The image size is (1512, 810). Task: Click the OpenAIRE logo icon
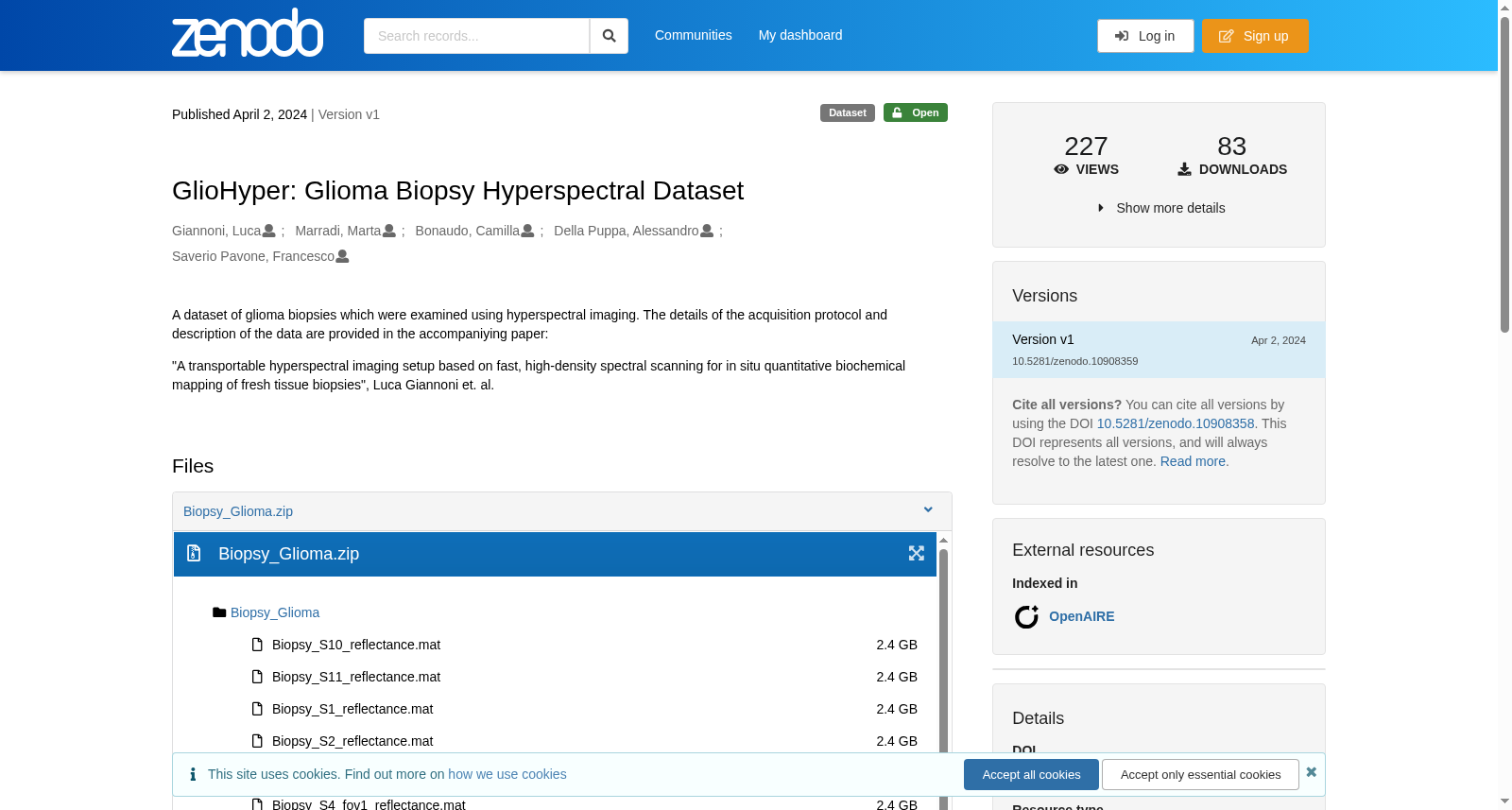point(1026,617)
